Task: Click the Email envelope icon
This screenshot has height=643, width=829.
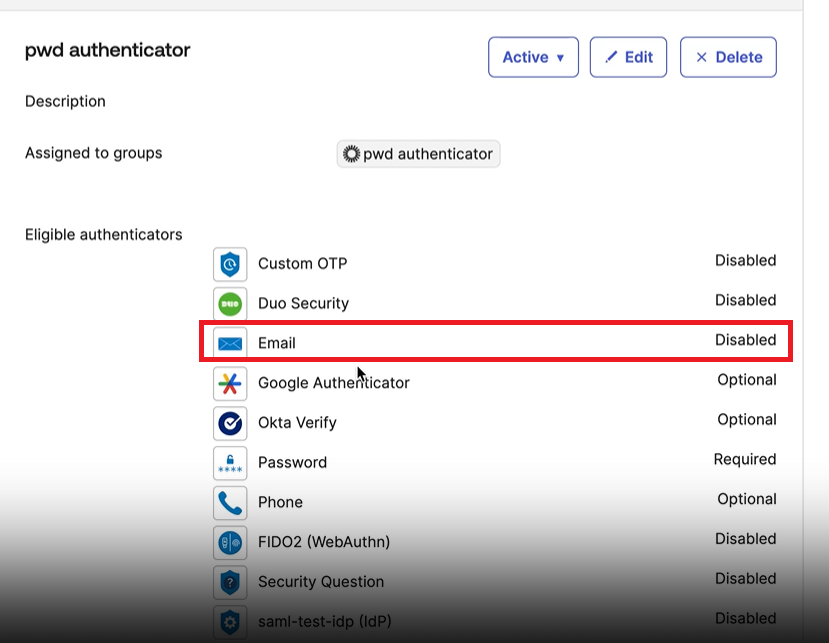Action: pyautogui.click(x=230, y=342)
